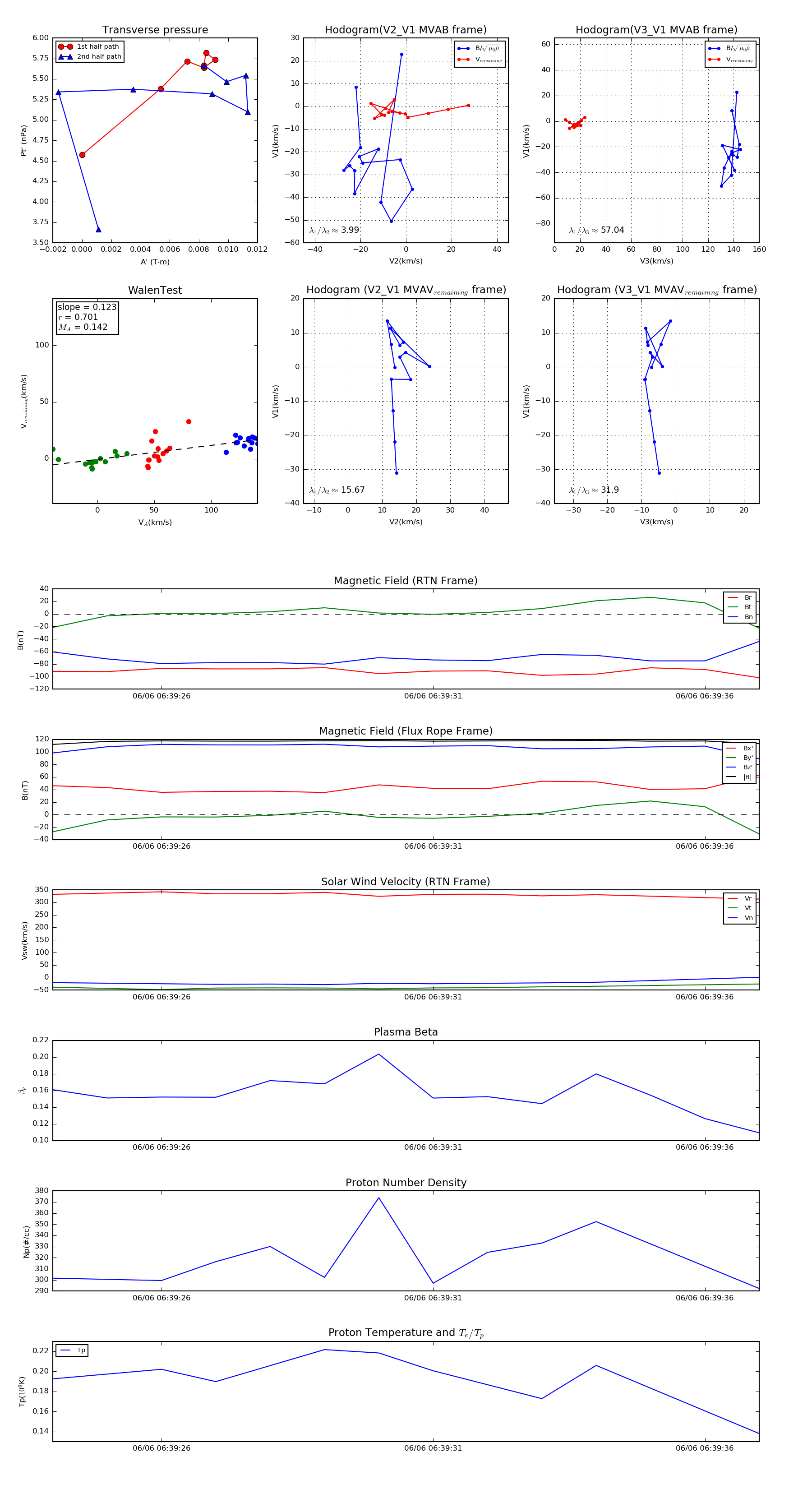Click the 'WalenTest' plot title
Image resolution: width=812 pixels, height=1489 pixels.
[155, 290]
